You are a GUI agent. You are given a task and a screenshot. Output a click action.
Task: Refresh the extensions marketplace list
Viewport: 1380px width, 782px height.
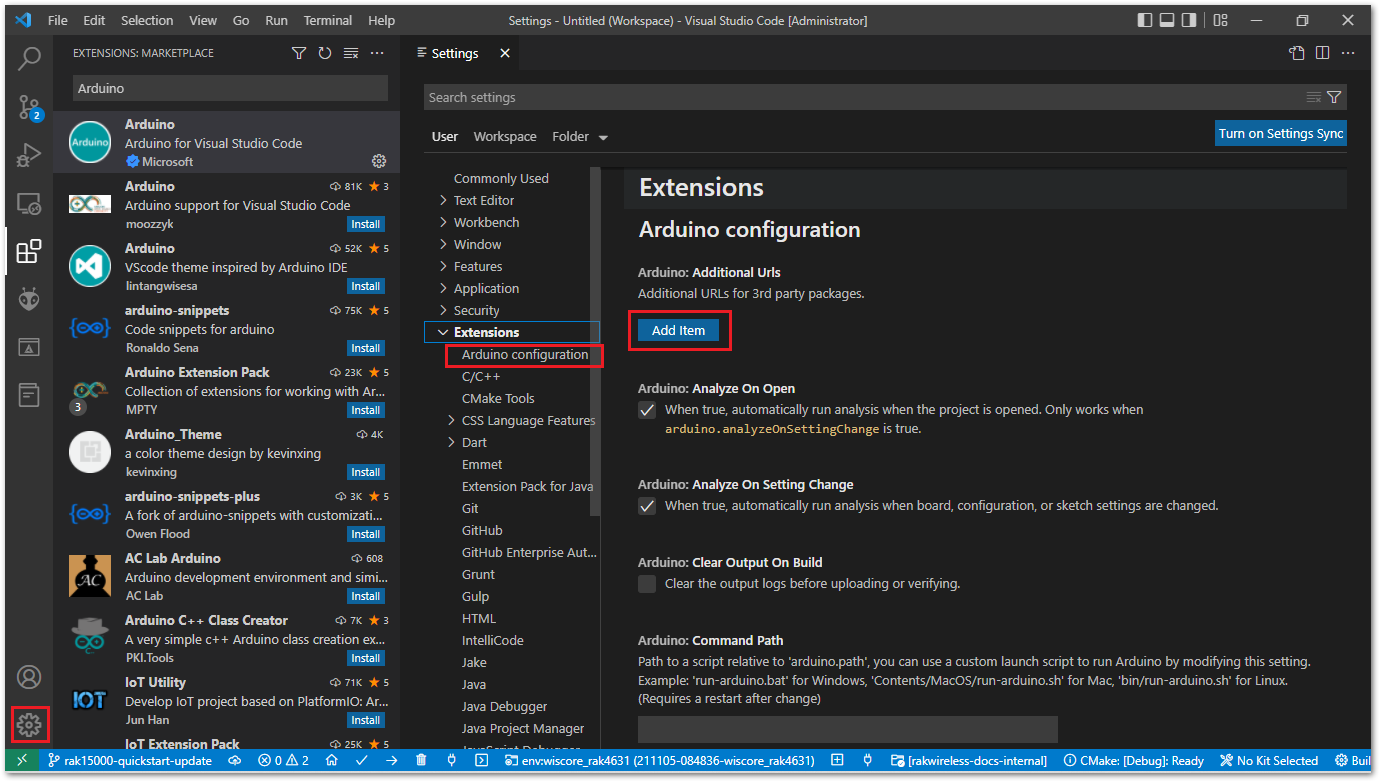(x=324, y=53)
